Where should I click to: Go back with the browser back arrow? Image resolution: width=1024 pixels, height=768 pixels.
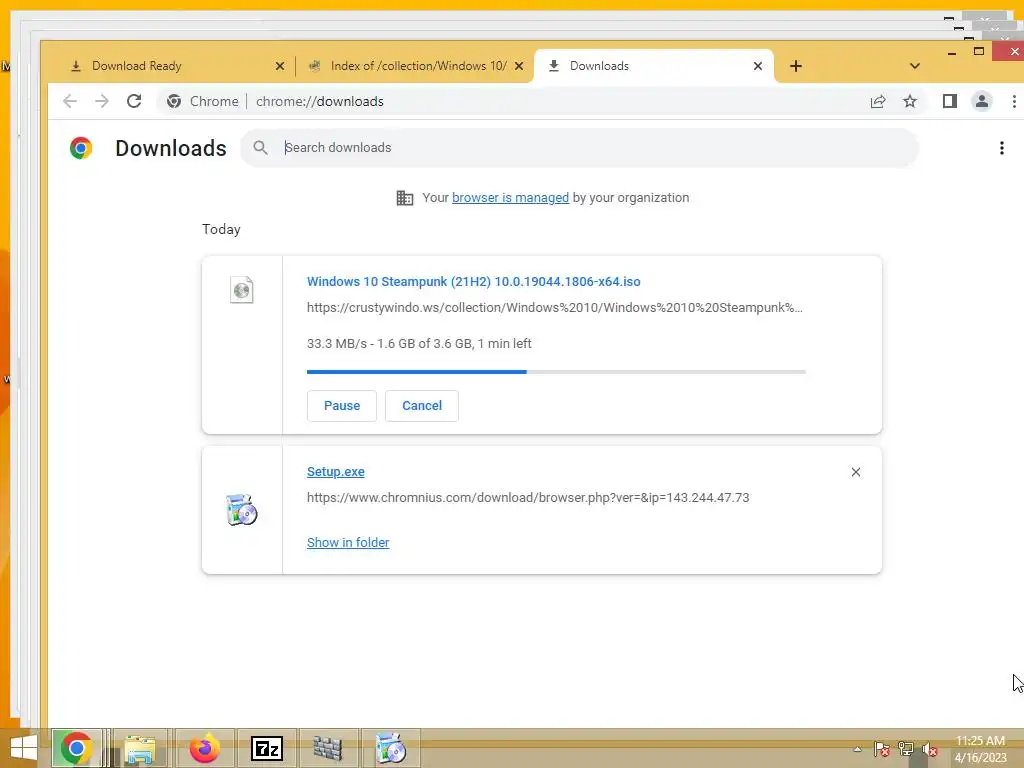tap(70, 101)
